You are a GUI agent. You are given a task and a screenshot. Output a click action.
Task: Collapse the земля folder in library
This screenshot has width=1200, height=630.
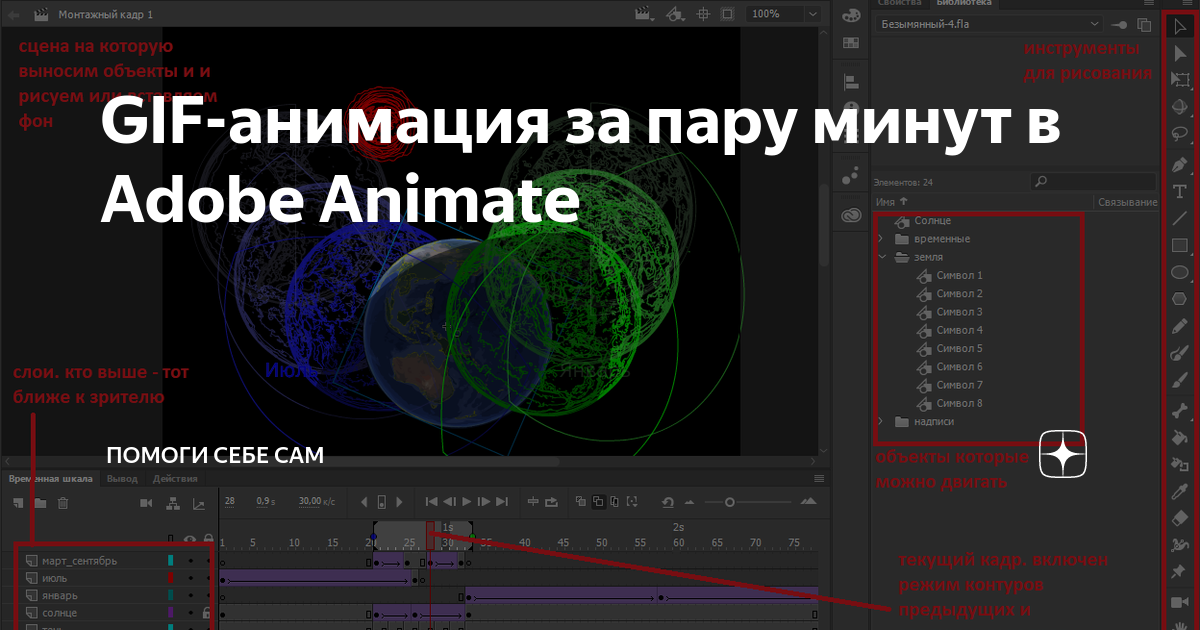pos(880,257)
